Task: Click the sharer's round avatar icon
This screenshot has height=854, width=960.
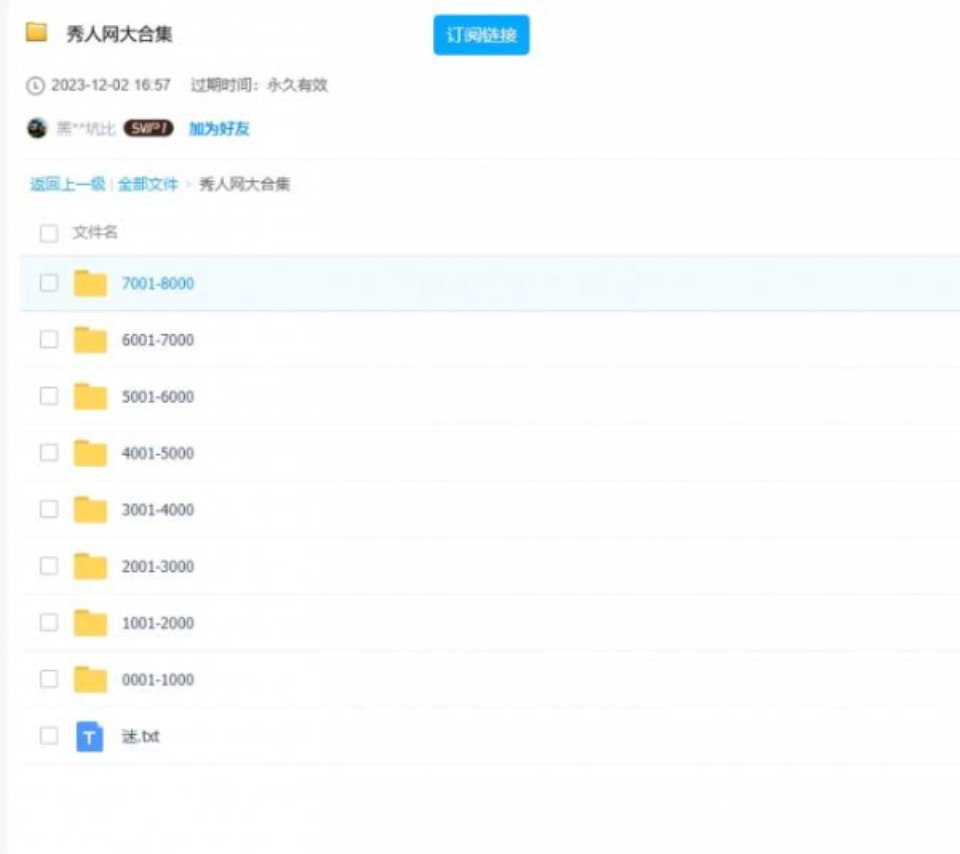Action: click(37, 129)
